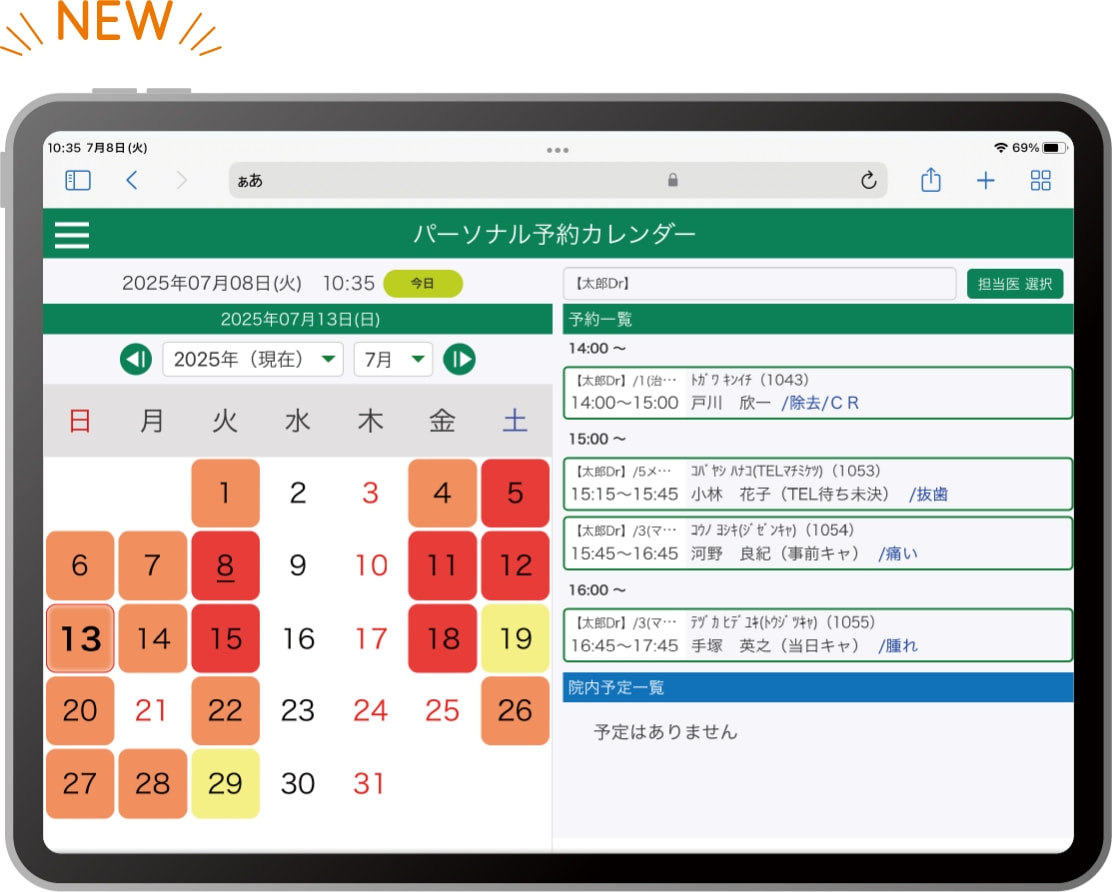Go to next month arrow
1112x892 pixels.
[x=459, y=359]
